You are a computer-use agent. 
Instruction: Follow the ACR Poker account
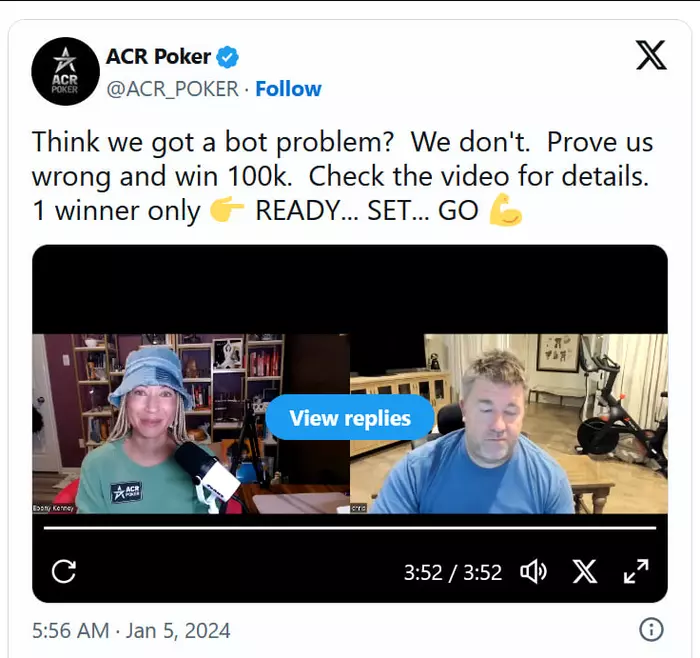pyautogui.click(x=288, y=89)
